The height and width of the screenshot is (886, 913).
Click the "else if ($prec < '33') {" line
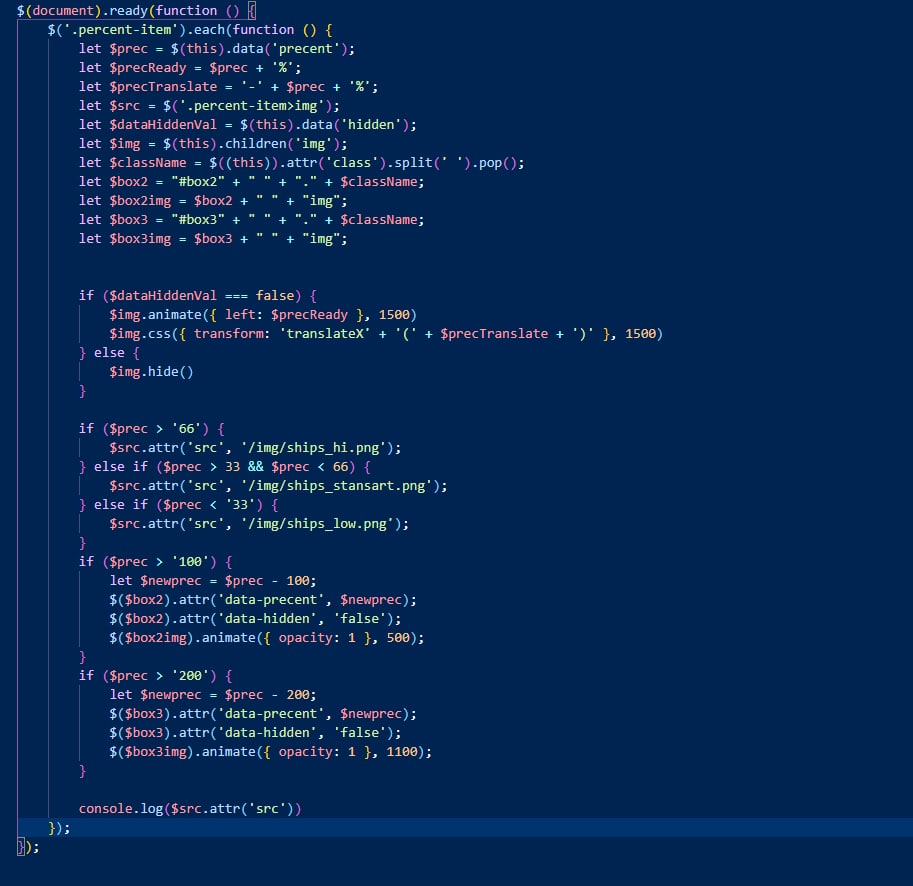(x=179, y=505)
